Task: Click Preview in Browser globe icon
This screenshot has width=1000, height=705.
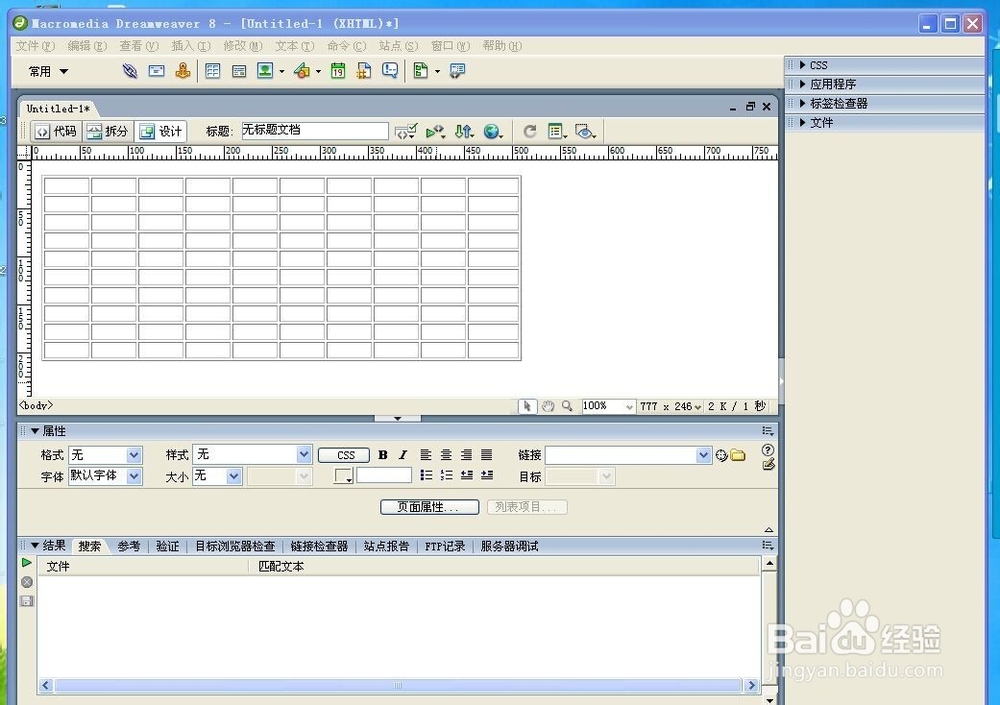Action: pos(493,131)
